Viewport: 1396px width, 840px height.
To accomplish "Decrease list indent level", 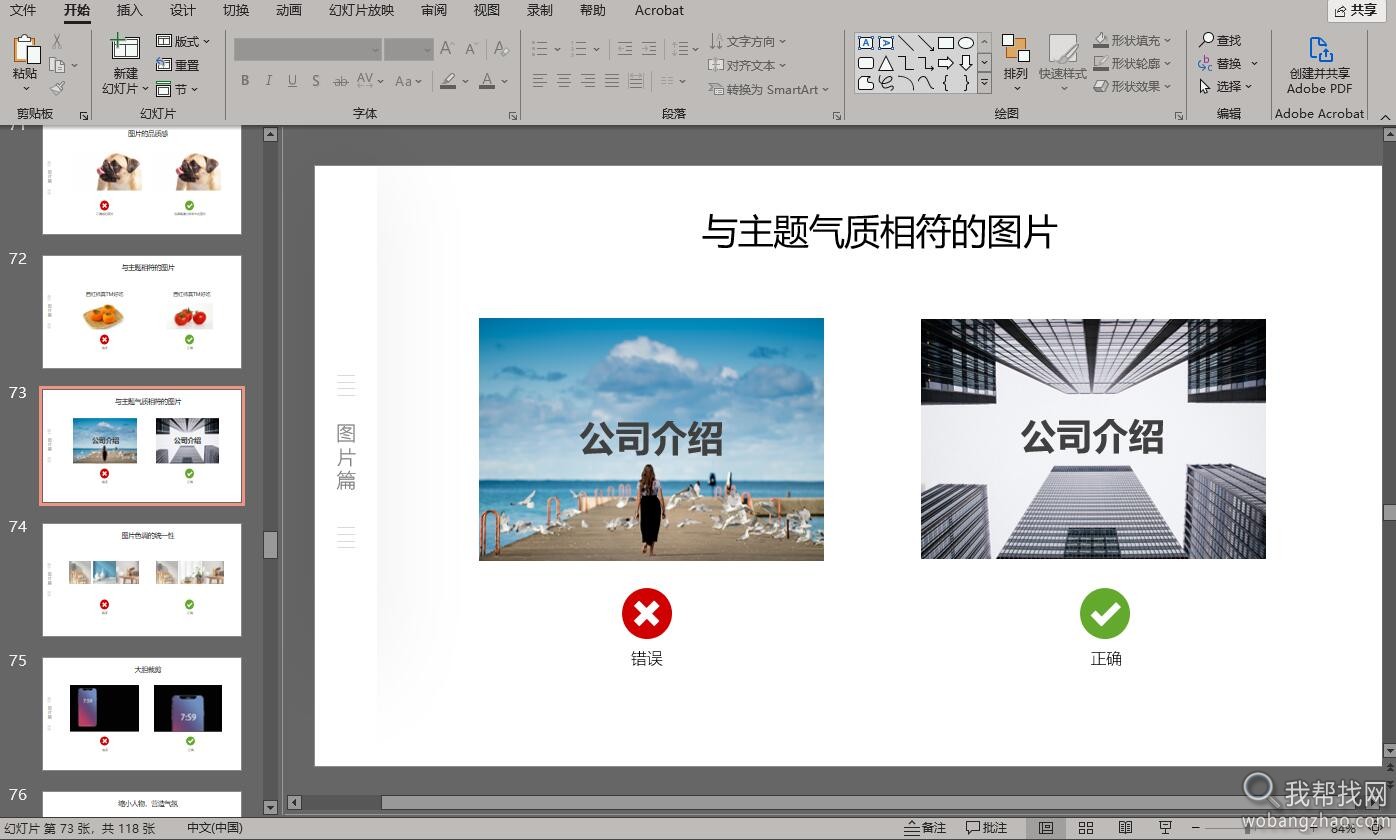I will [x=625, y=48].
